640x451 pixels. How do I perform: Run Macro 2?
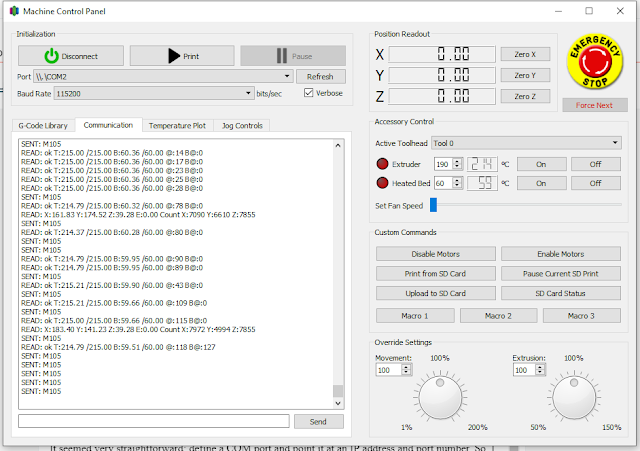click(x=498, y=315)
